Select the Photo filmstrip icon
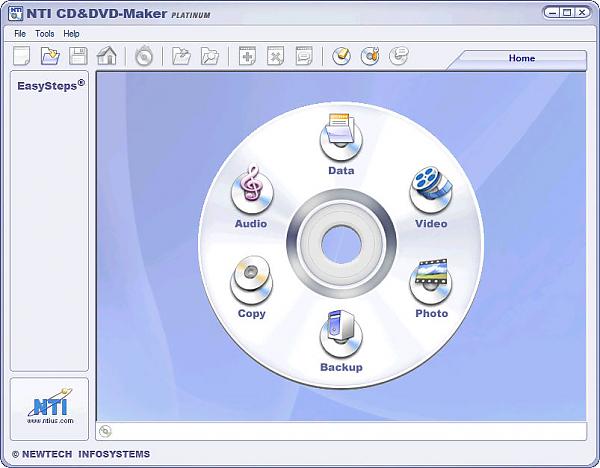Screen dimensions: 600x468 click(430, 282)
